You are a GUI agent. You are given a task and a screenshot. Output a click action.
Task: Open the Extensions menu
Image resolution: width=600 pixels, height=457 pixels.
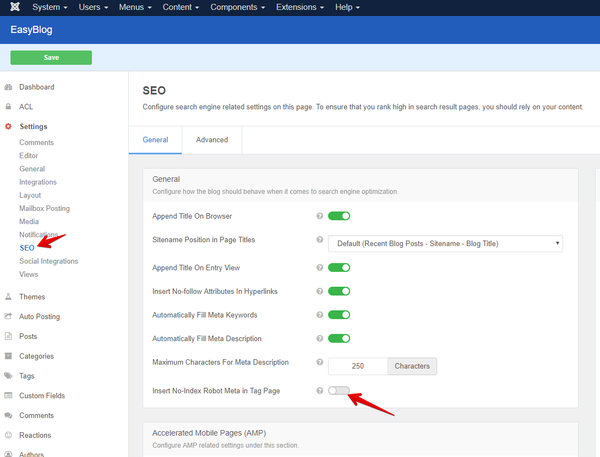pyautogui.click(x=300, y=7)
